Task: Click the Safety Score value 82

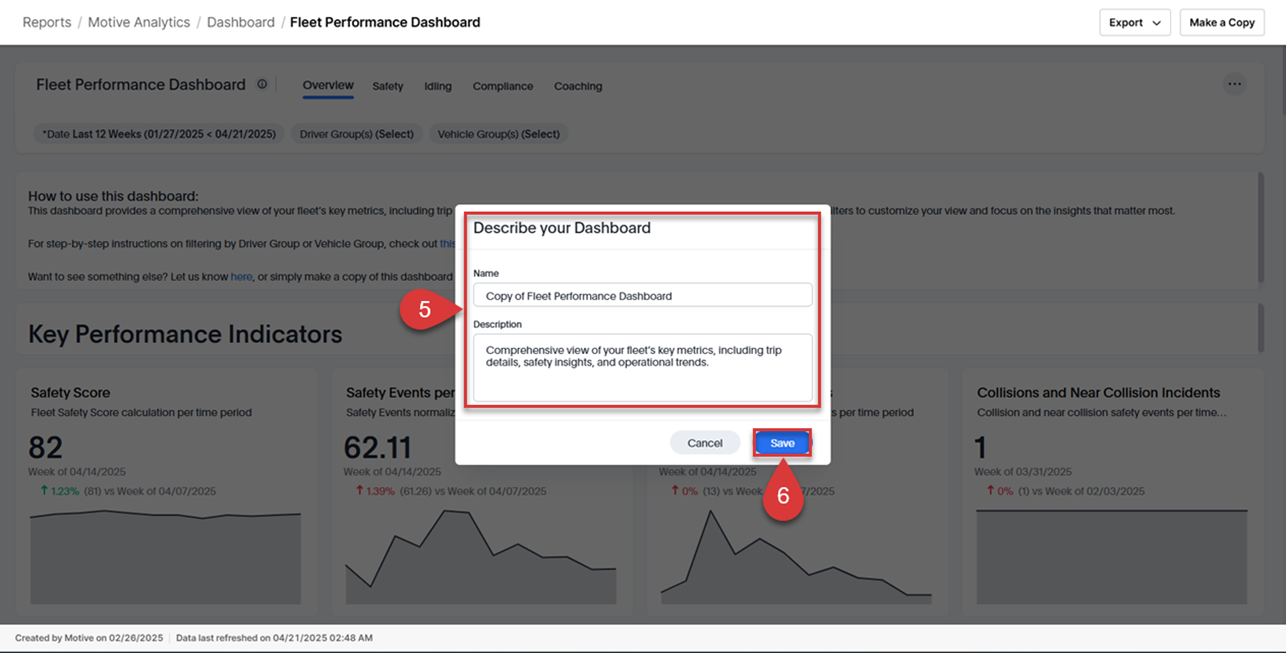Action: 46,447
